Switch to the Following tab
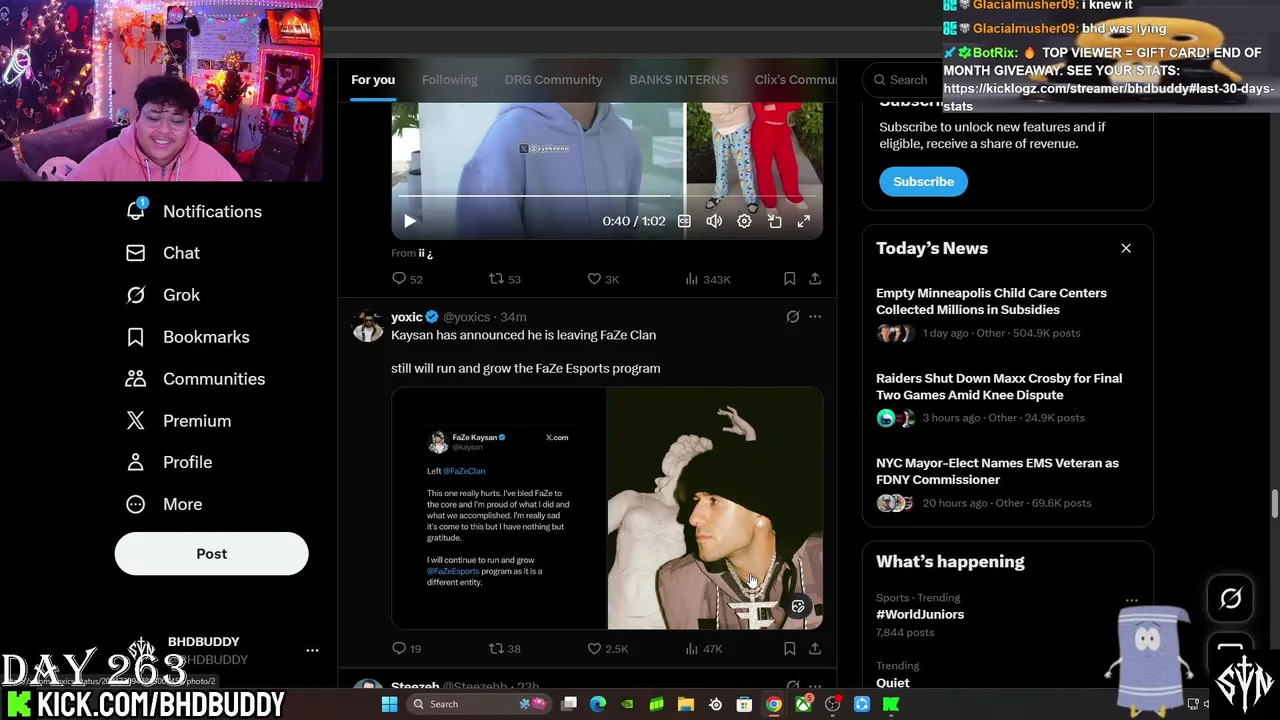This screenshot has width=1280, height=720. pos(449,80)
